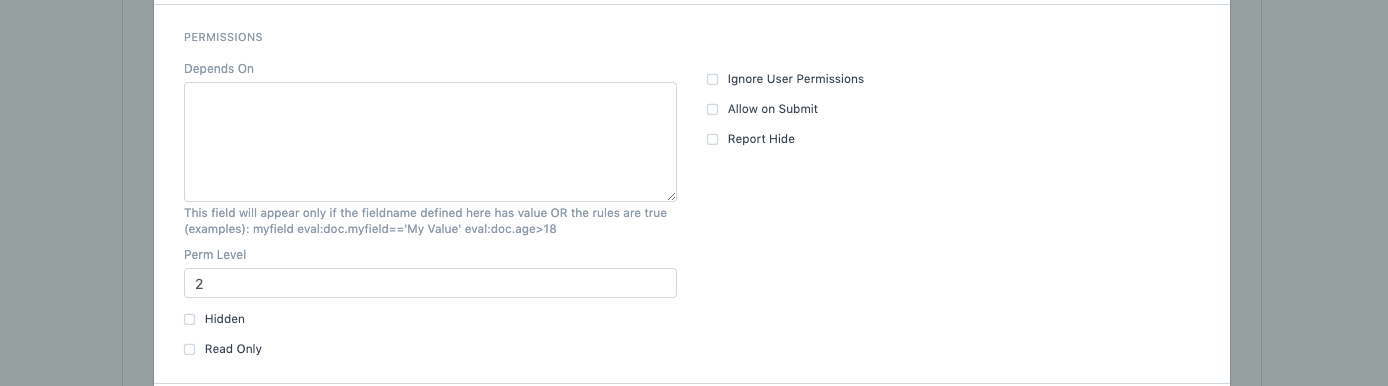Click into the Perm Level input field

[430, 283]
